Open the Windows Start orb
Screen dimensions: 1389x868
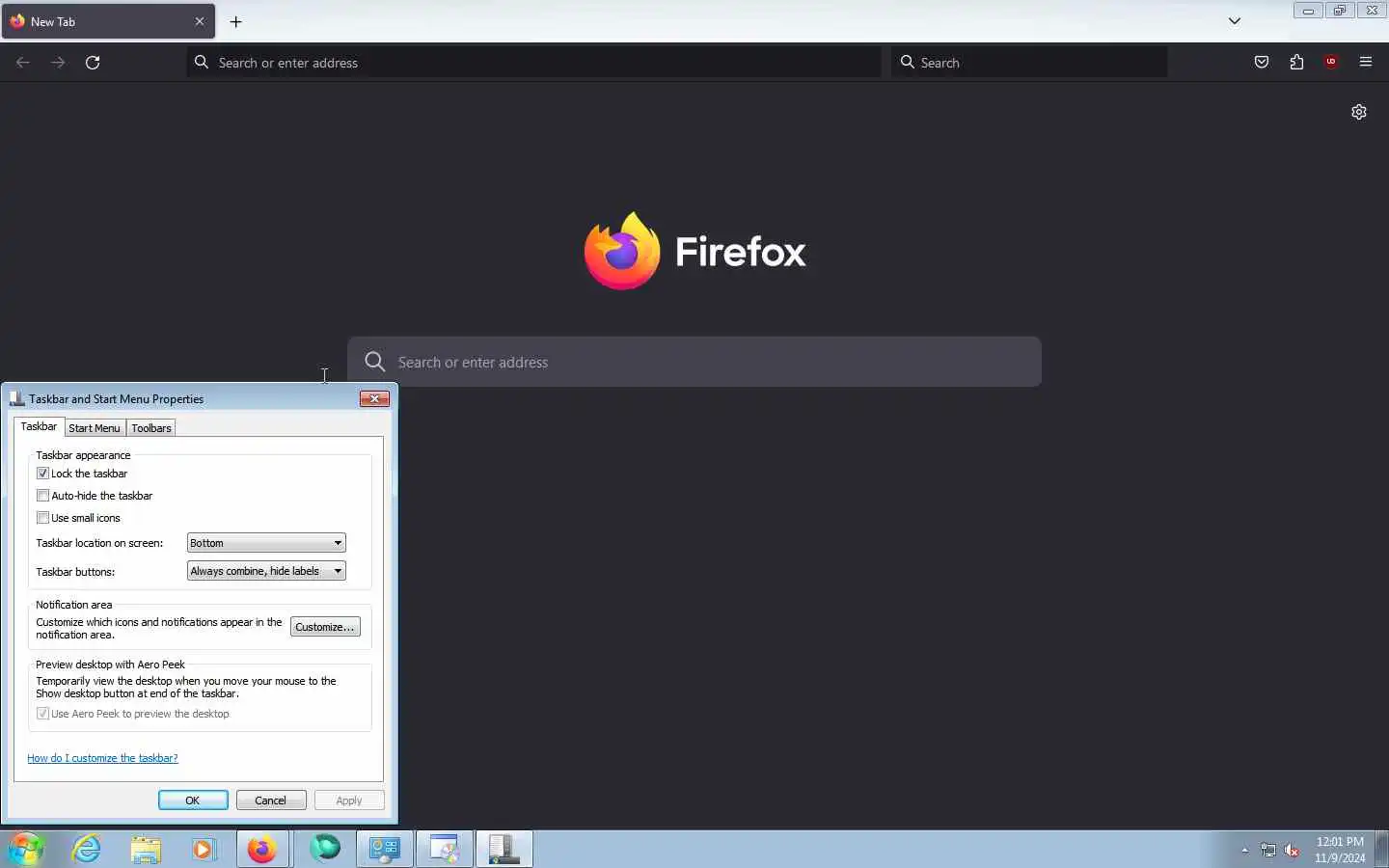click(26, 849)
